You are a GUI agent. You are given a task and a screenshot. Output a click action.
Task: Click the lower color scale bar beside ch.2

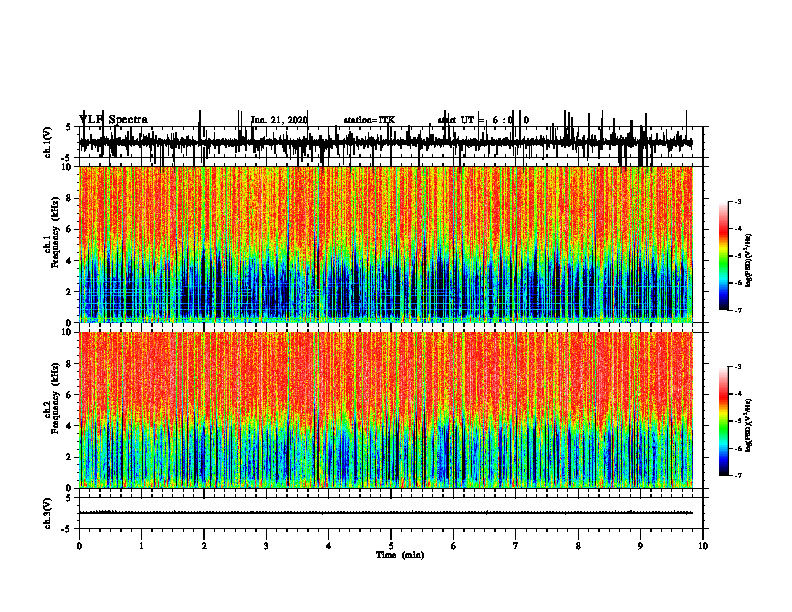pyautogui.click(x=724, y=421)
